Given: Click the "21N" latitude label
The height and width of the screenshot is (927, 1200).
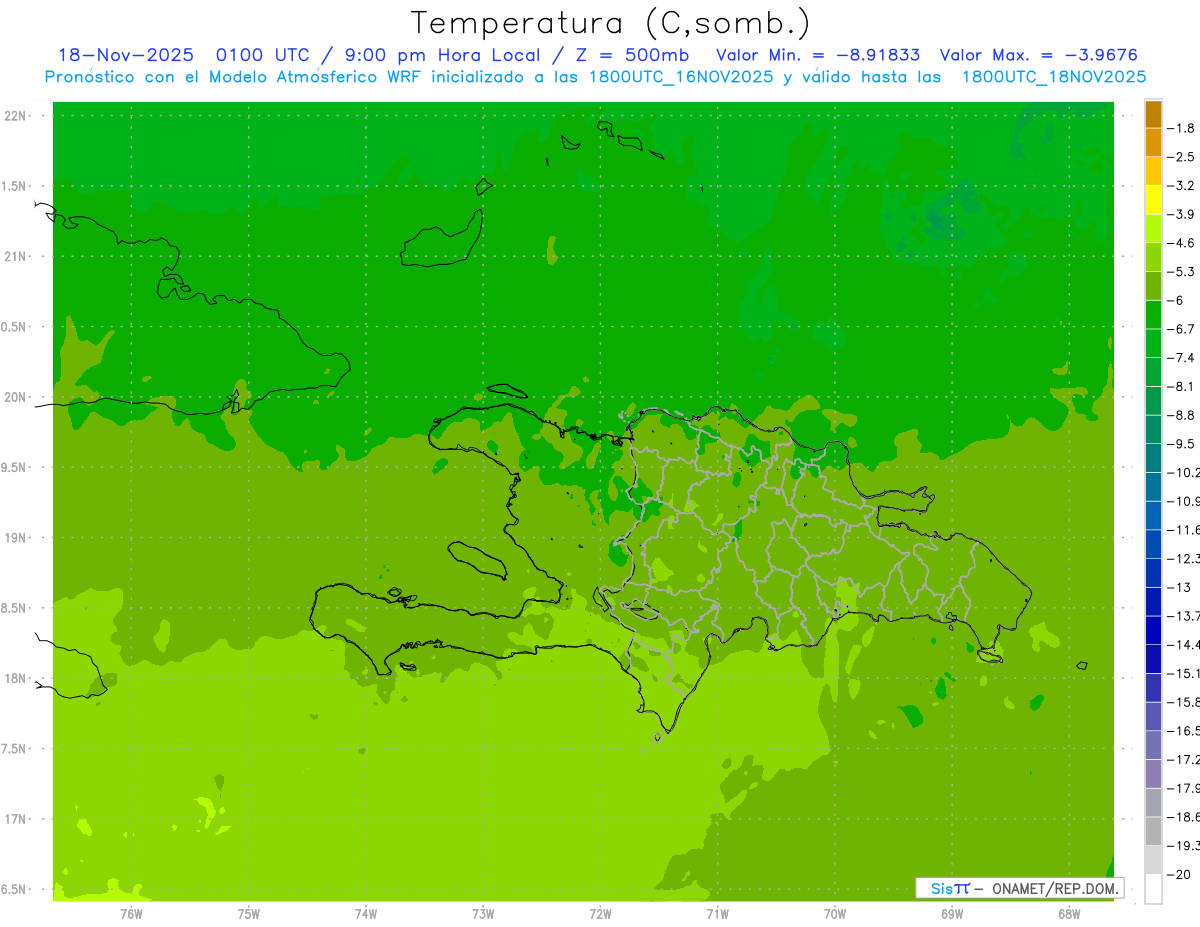Looking at the screenshot, I should click(16, 256).
